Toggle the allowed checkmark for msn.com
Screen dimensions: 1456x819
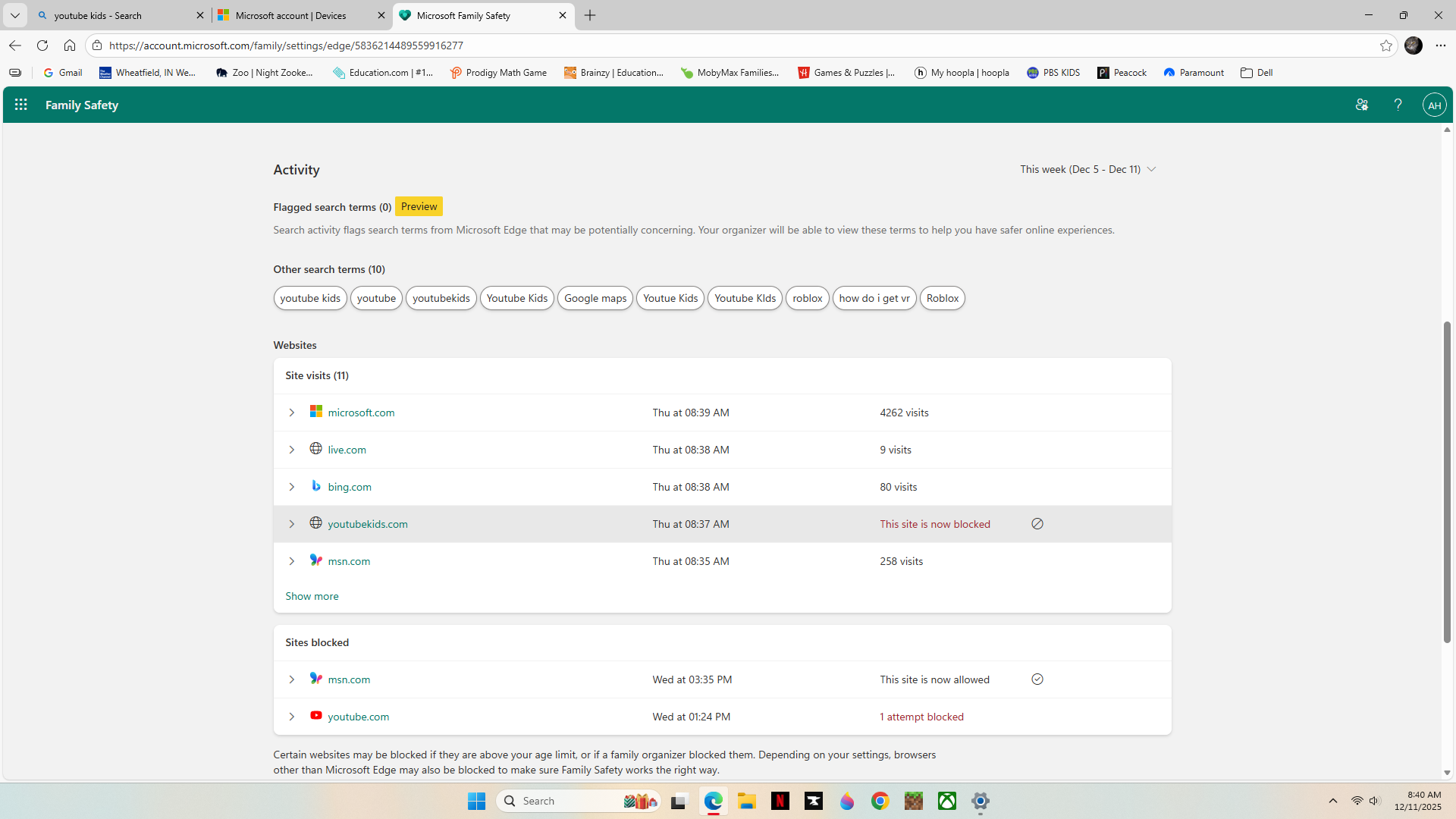[1037, 679]
